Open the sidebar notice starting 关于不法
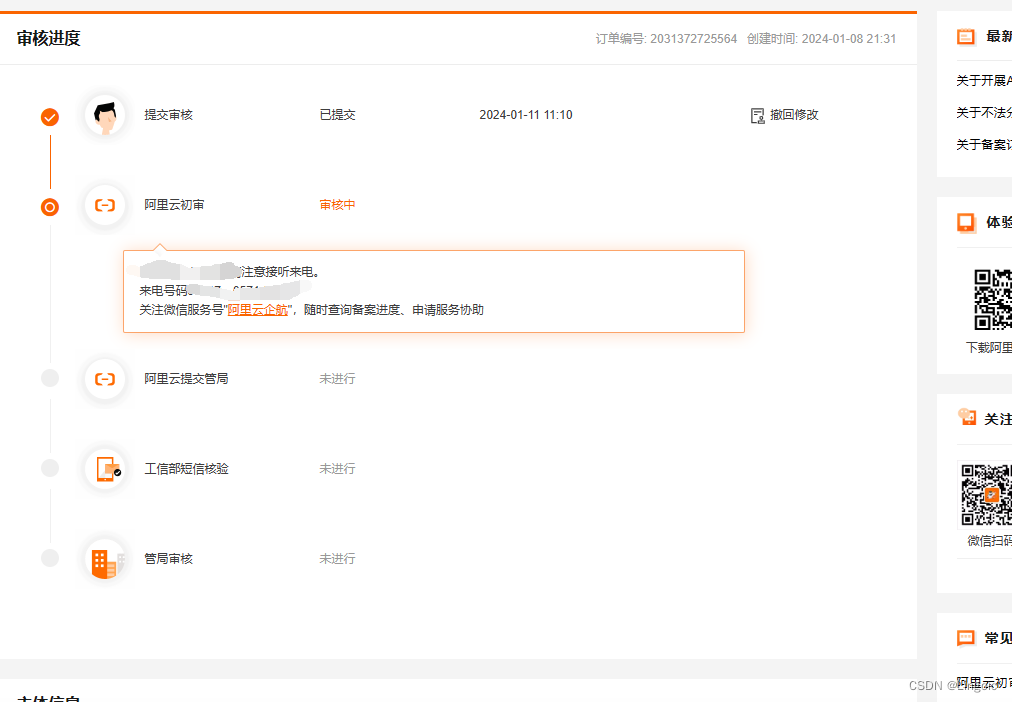 [x=984, y=113]
